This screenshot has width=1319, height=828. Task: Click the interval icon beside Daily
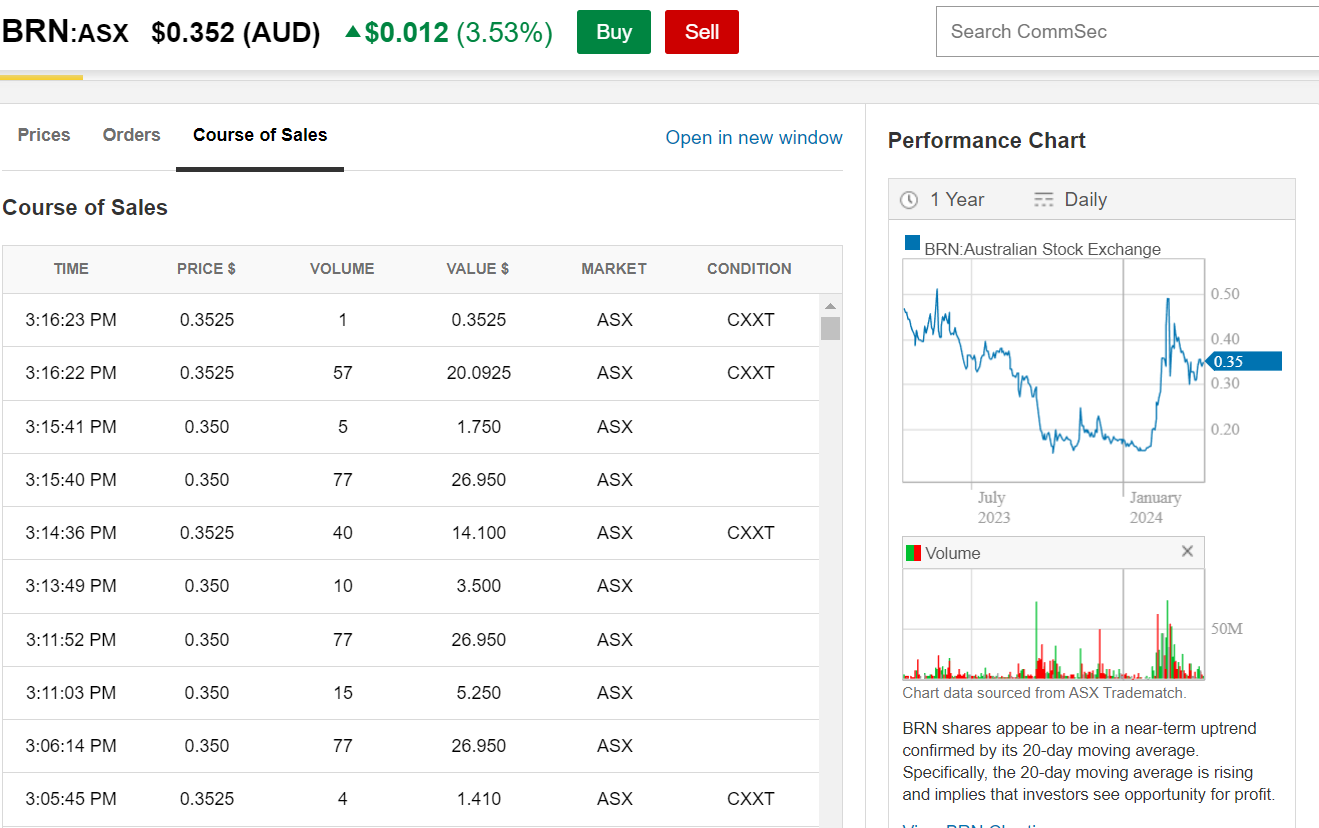tap(1044, 200)
